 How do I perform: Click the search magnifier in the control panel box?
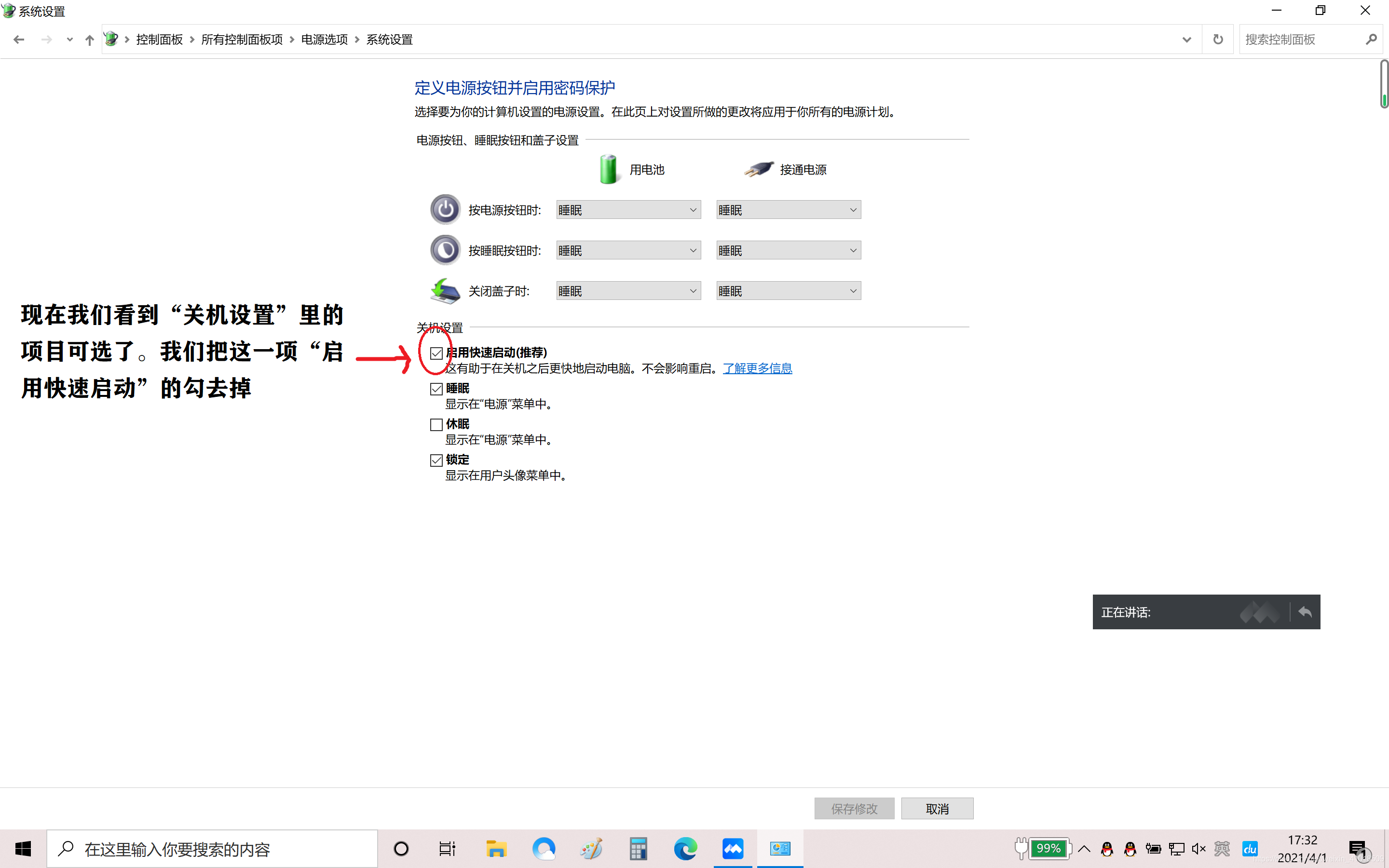[x=1371, y=40]
